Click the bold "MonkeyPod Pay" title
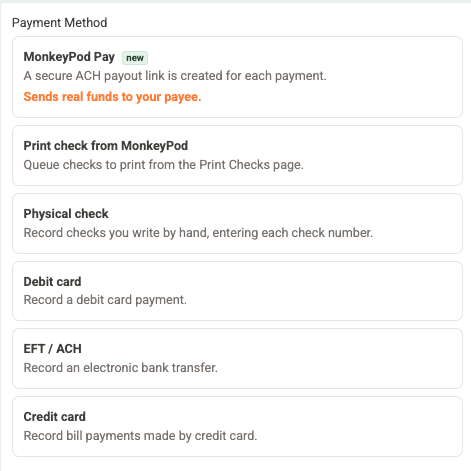This screenshot has height=471, width=471. click(x=69, y=57)
